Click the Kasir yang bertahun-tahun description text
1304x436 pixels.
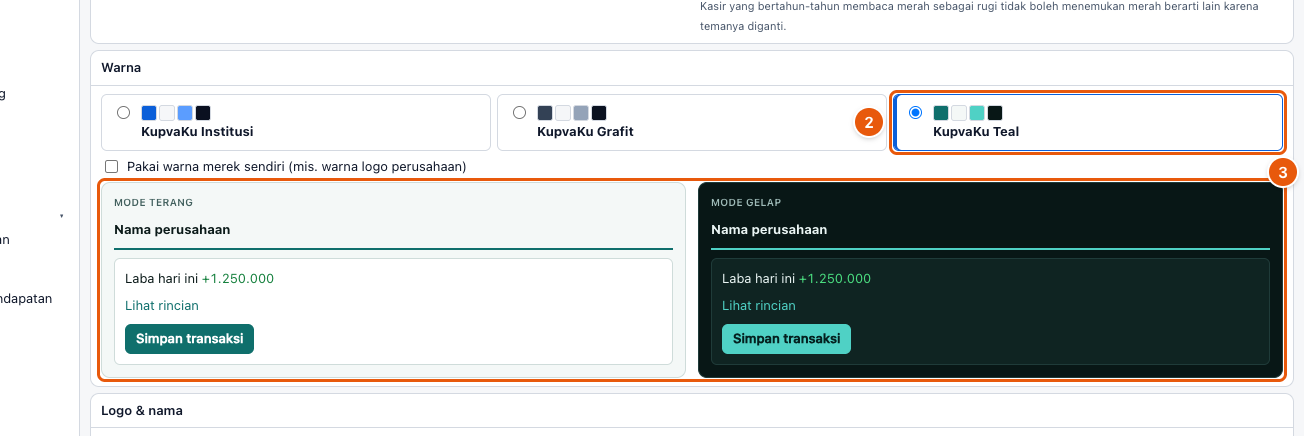coord(979,16)
